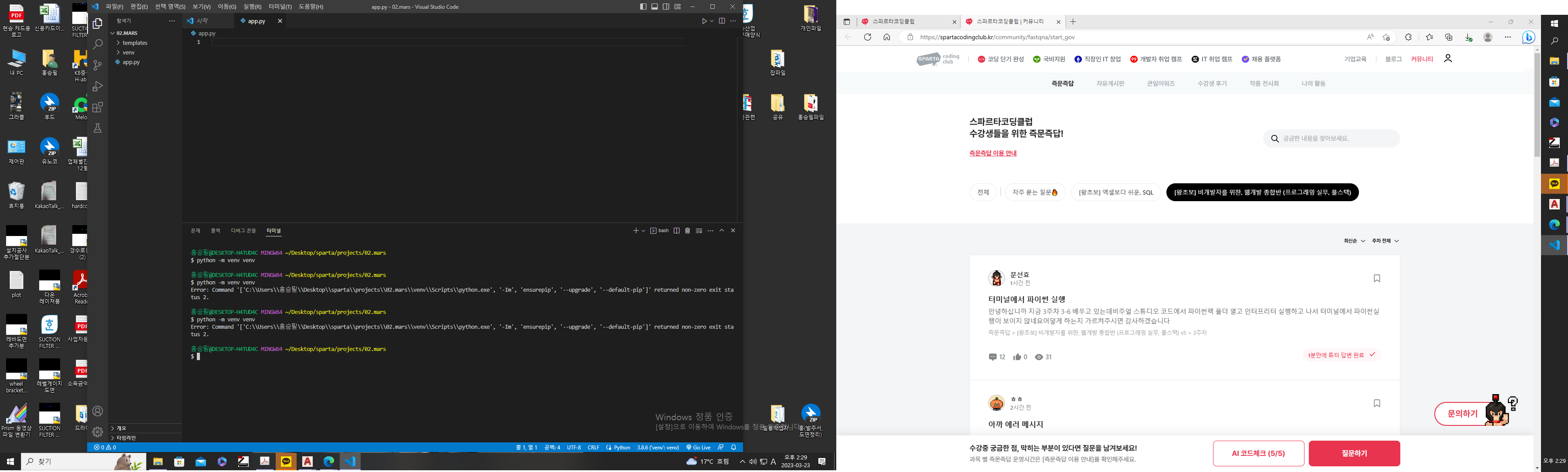Select the '전체' category filter
1568x472 pixels.
coord(983,192)
